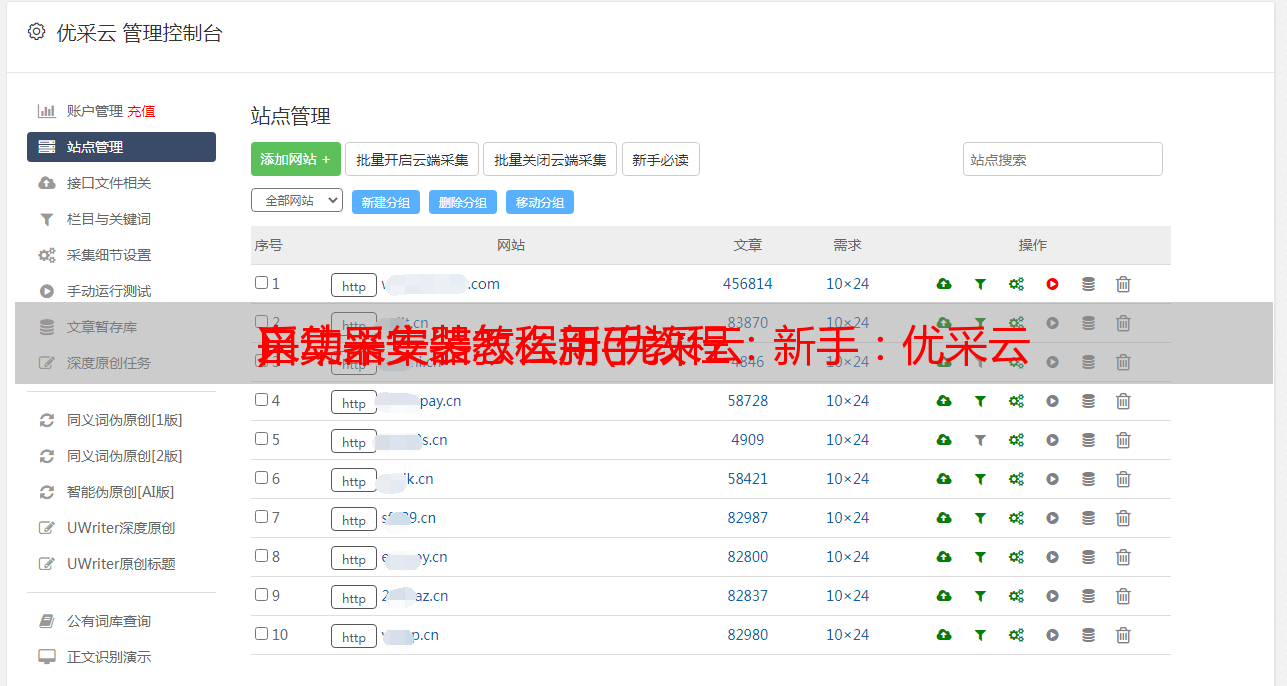Click the gear icon beside 优采云 管理控制台
The height and width of the screenshot is (686, 1287).
pos(36,32)
